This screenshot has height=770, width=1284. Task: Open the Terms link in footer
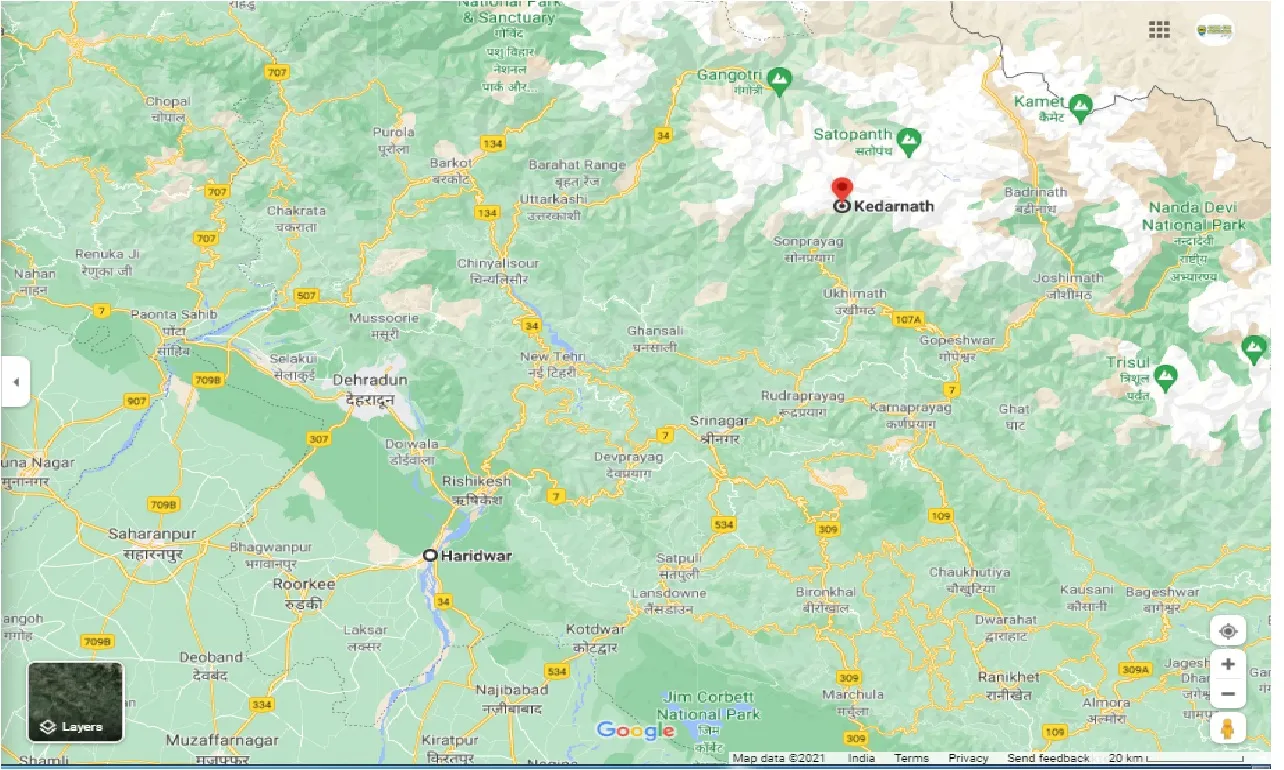[x=911, y=759]
